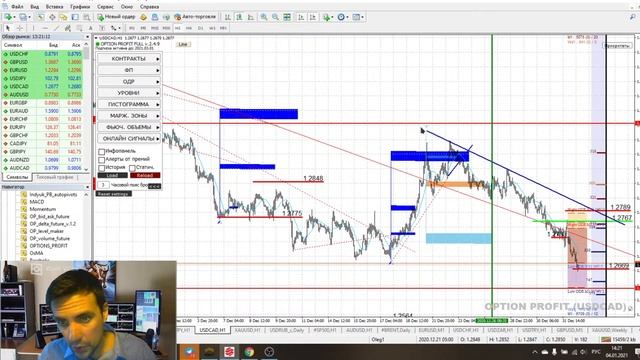Toggle the chart shift icon
The image size is (640, 360).
pos(313,17)
